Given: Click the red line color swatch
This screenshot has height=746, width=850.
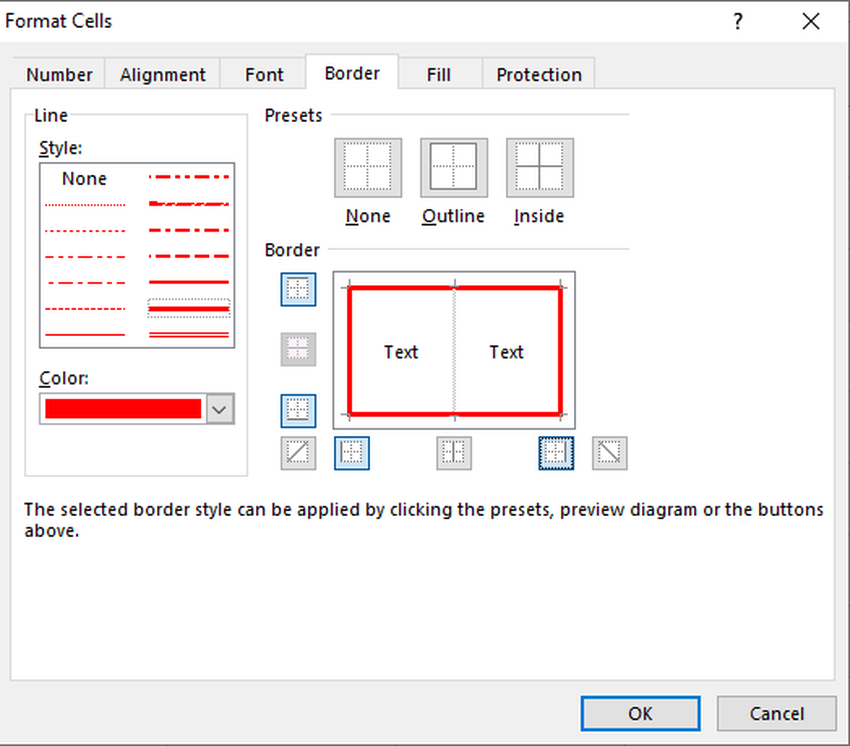Looking at the screenshot, I should click(123, 409).
